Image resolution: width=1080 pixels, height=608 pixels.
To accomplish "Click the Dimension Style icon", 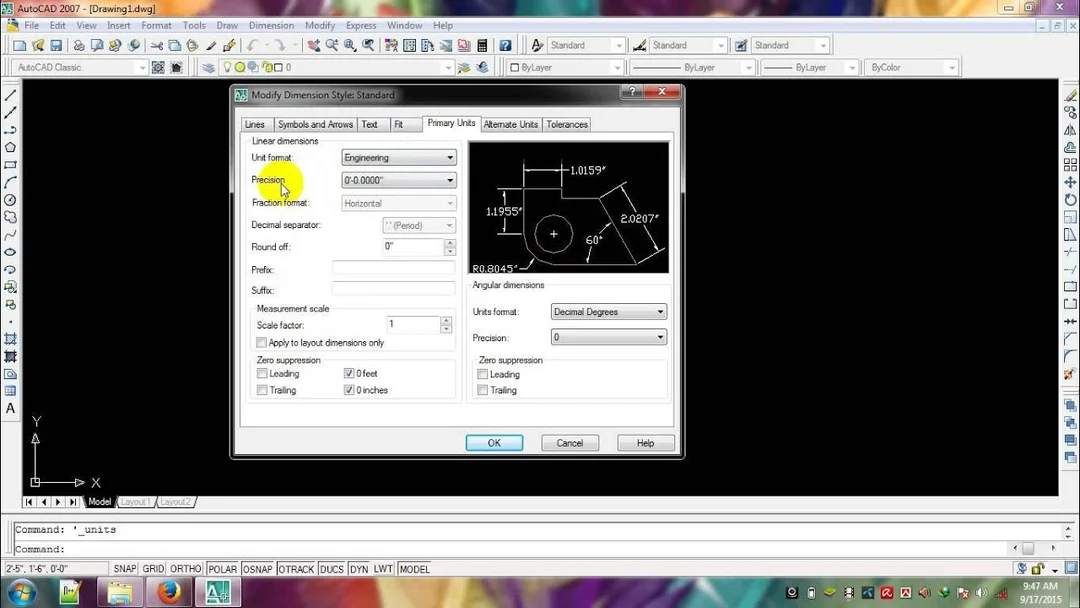I will tap(639, 45).
